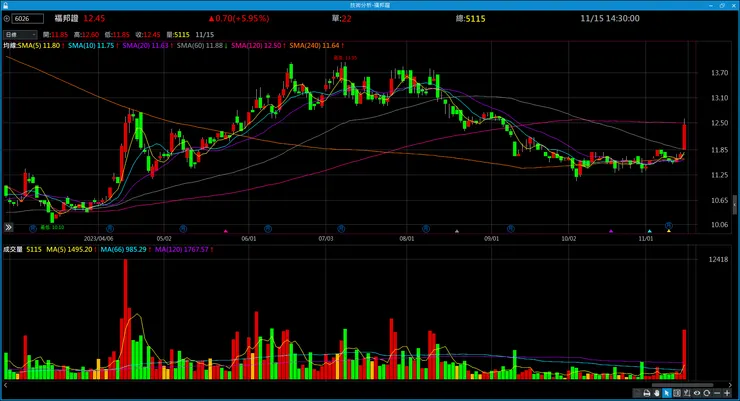Click the 10/02 date axis label
Screen dimensions: 740x401
click(x=569, y=239)
